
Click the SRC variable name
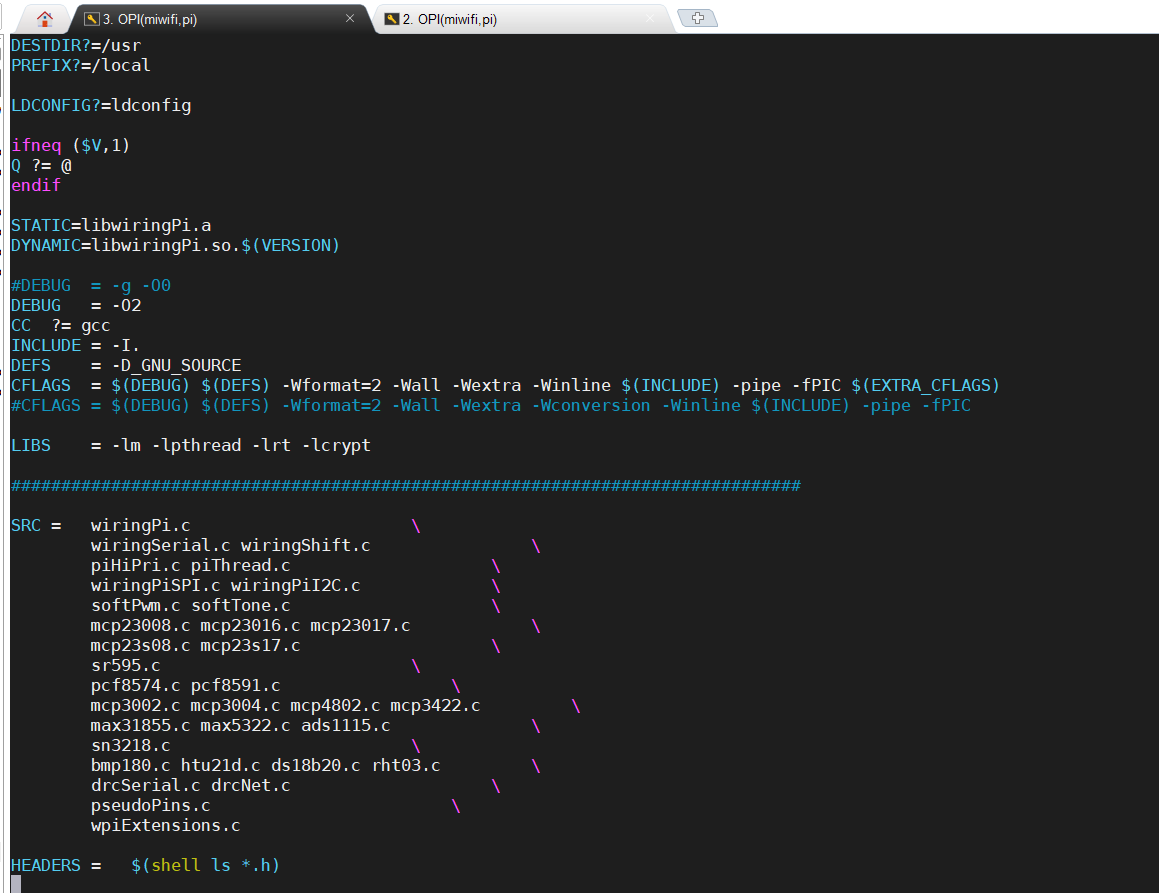[26, 525]
